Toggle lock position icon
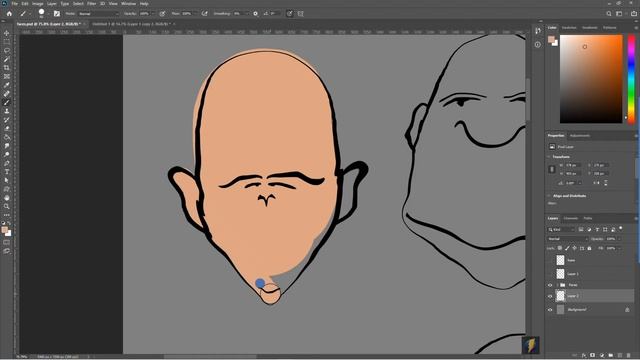The image size is (640, 360). (575, 248)
